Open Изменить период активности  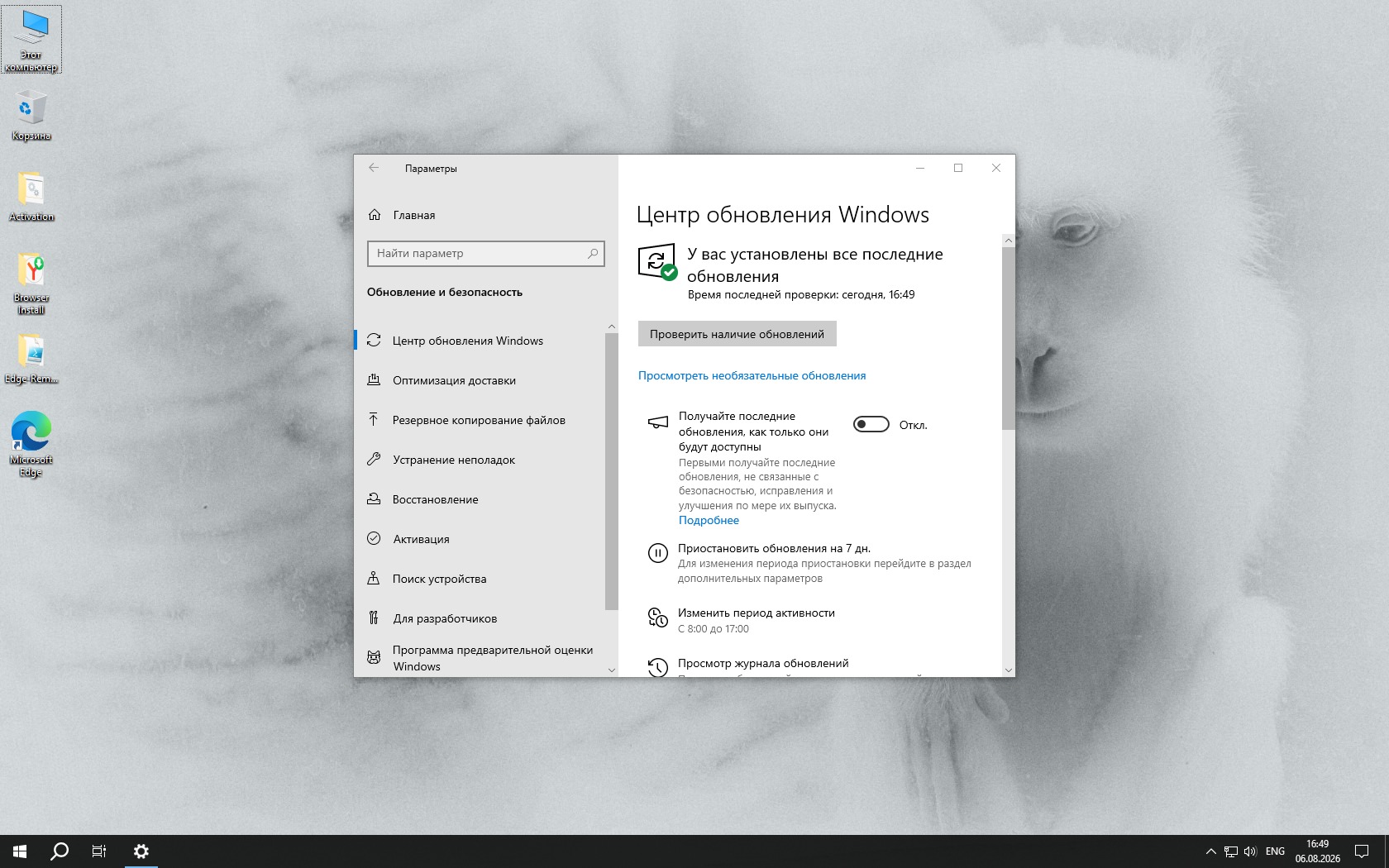757,613
